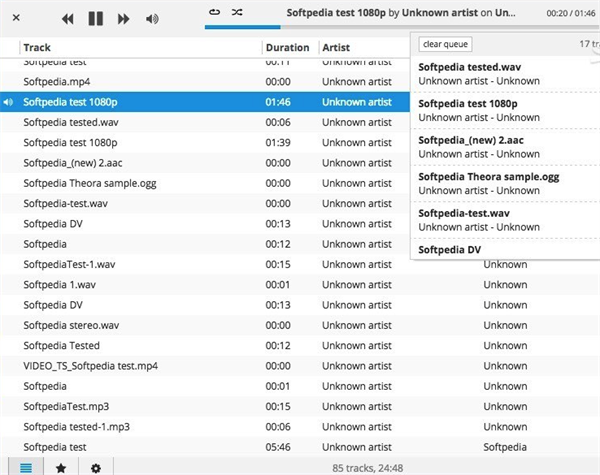The height and width of the screenshot is (475, 600).
Task: Select the Softpedia tested-1.mp3 track
Action: click(x=300, y=426)
